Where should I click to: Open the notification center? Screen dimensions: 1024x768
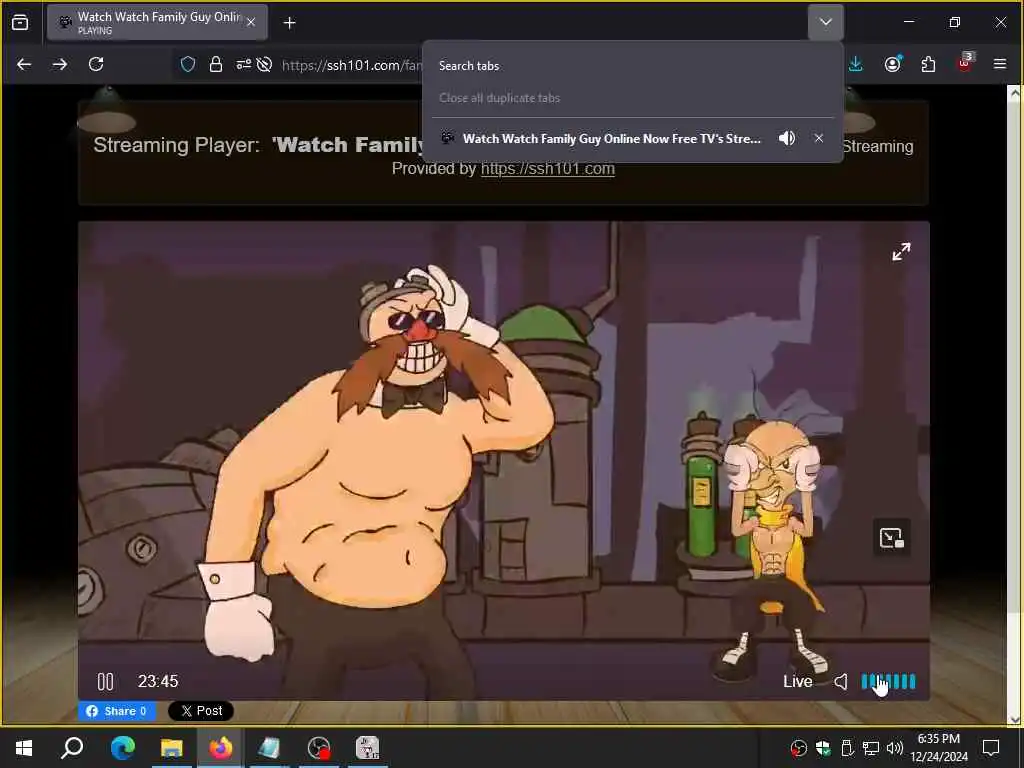(x=991, y=748)
